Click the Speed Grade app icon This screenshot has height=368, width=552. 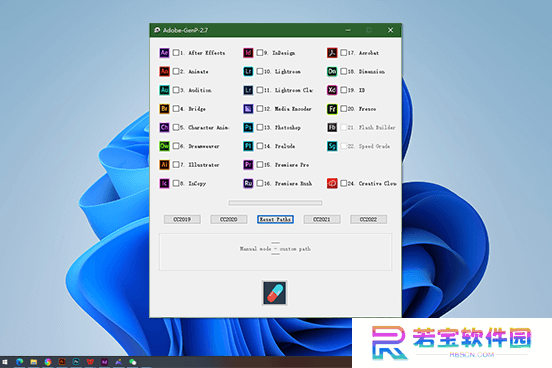pyautogui.click(x=332, y=146)
